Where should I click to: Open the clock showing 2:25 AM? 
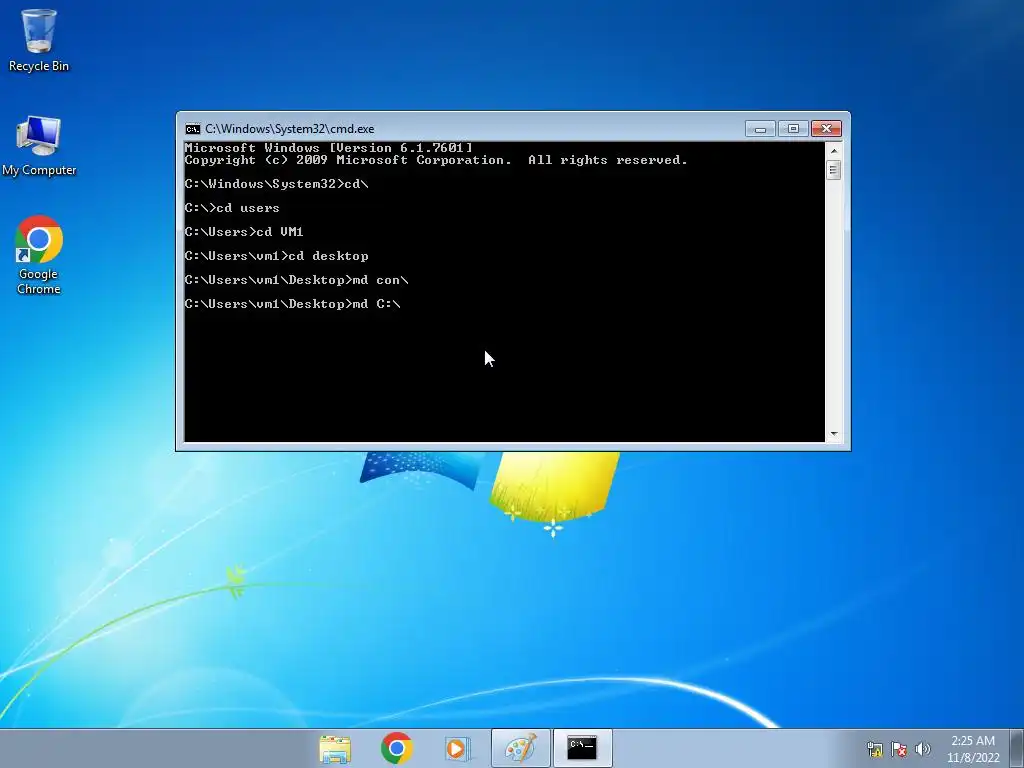[973, 749]
